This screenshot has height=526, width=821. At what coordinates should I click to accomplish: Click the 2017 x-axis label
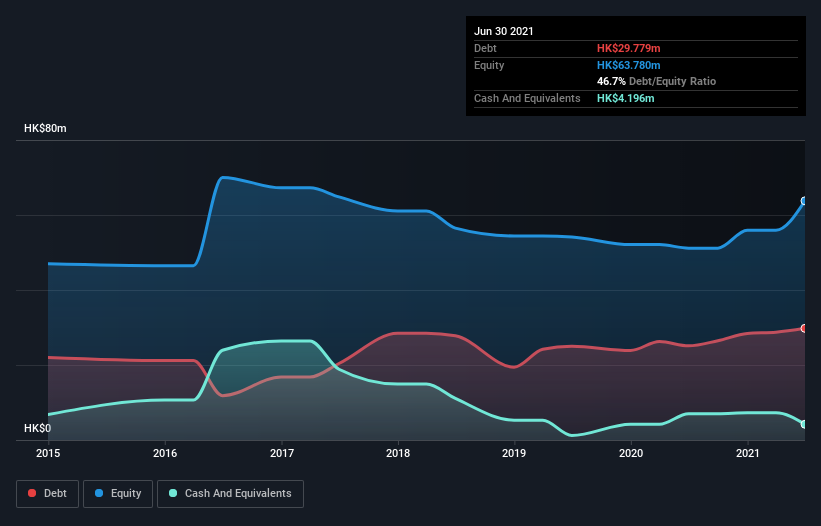pyautogui.click(x=282, y=453)
